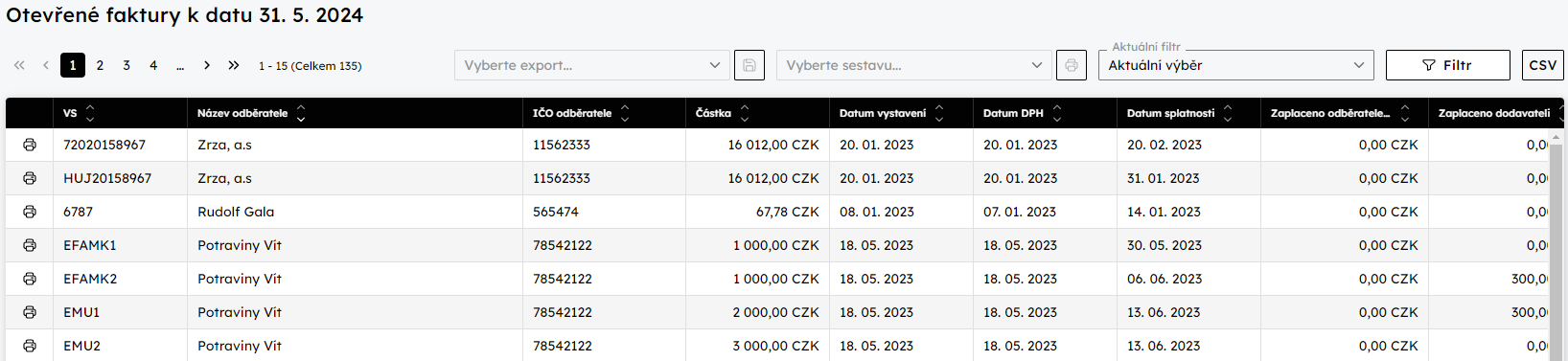Click the page count text 1 - 15 (Celkem 135)

[x=311, y=66]
